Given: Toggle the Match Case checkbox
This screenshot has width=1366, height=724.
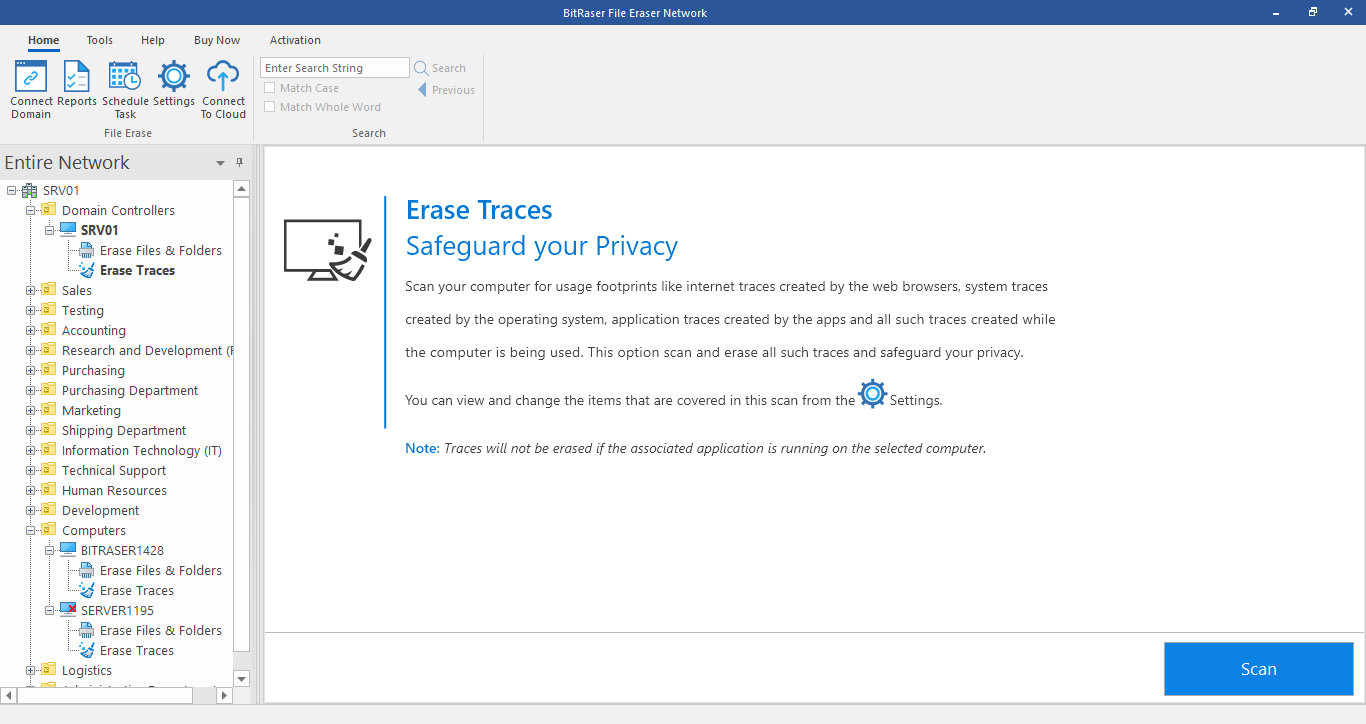Looking at the screenshot, I should click(x=269, y=88).
